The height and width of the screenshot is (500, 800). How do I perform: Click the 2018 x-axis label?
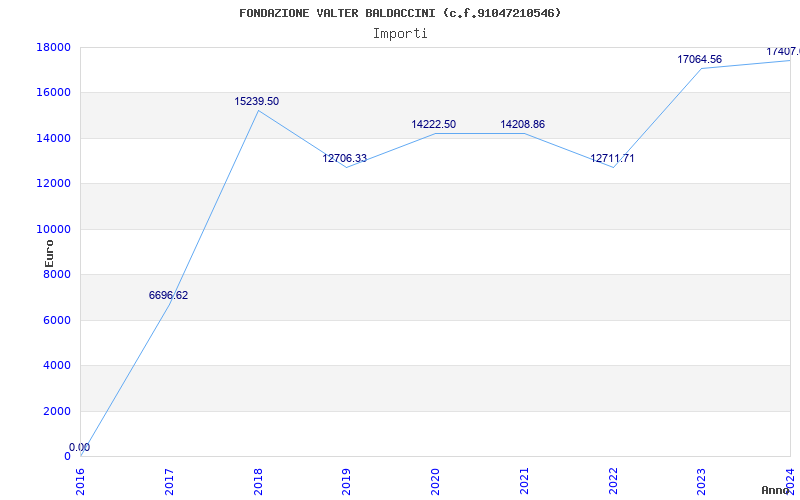[x=258, y=481]
